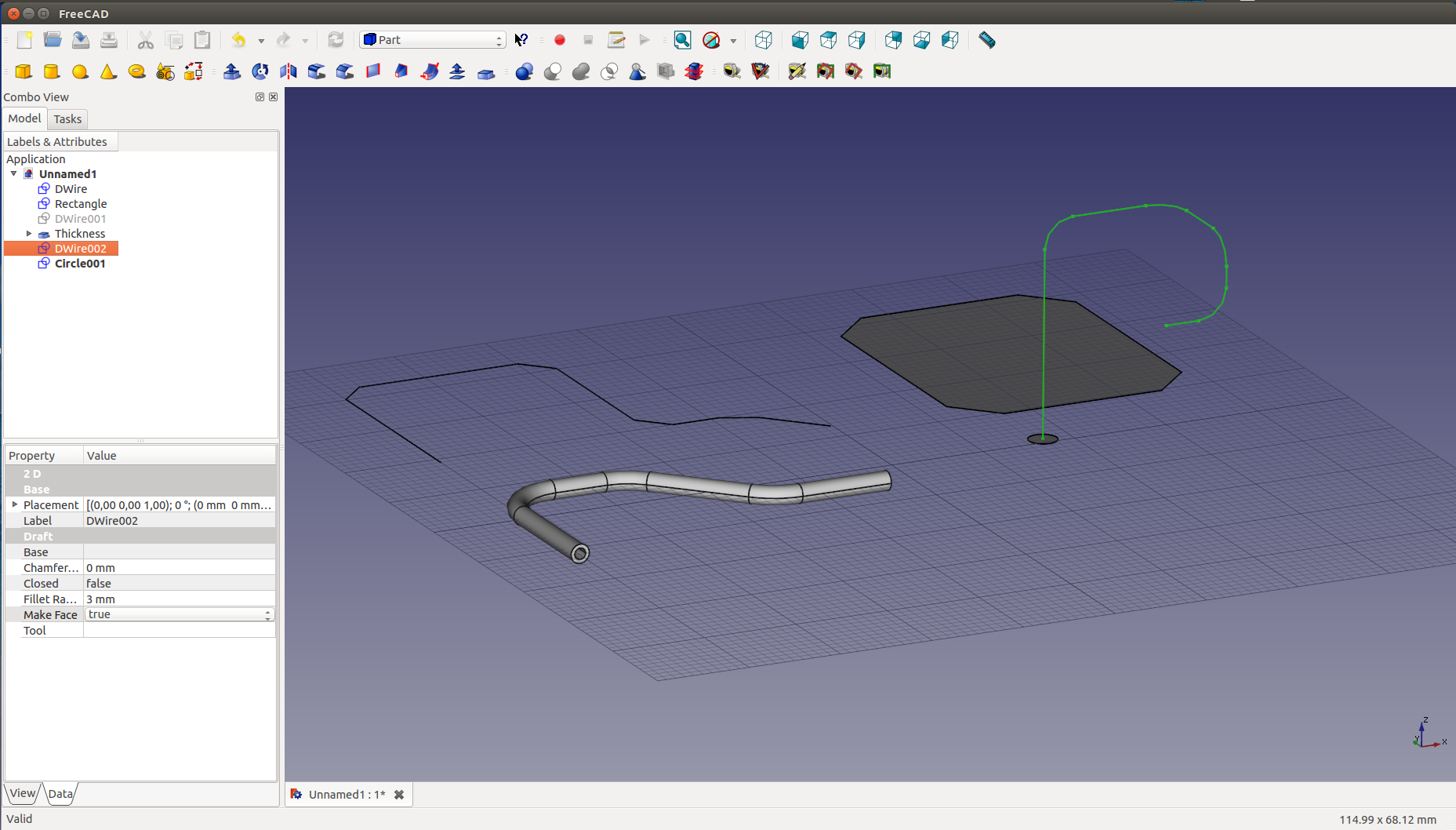Select the Mirror tool

(x=289, y=71)
